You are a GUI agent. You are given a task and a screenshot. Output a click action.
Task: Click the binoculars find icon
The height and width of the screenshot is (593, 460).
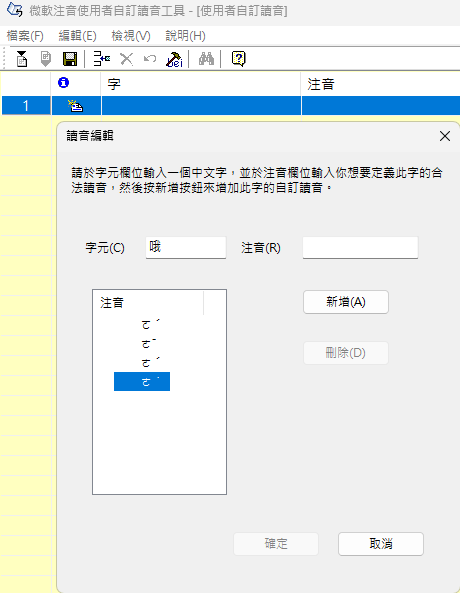coord(207,59)
